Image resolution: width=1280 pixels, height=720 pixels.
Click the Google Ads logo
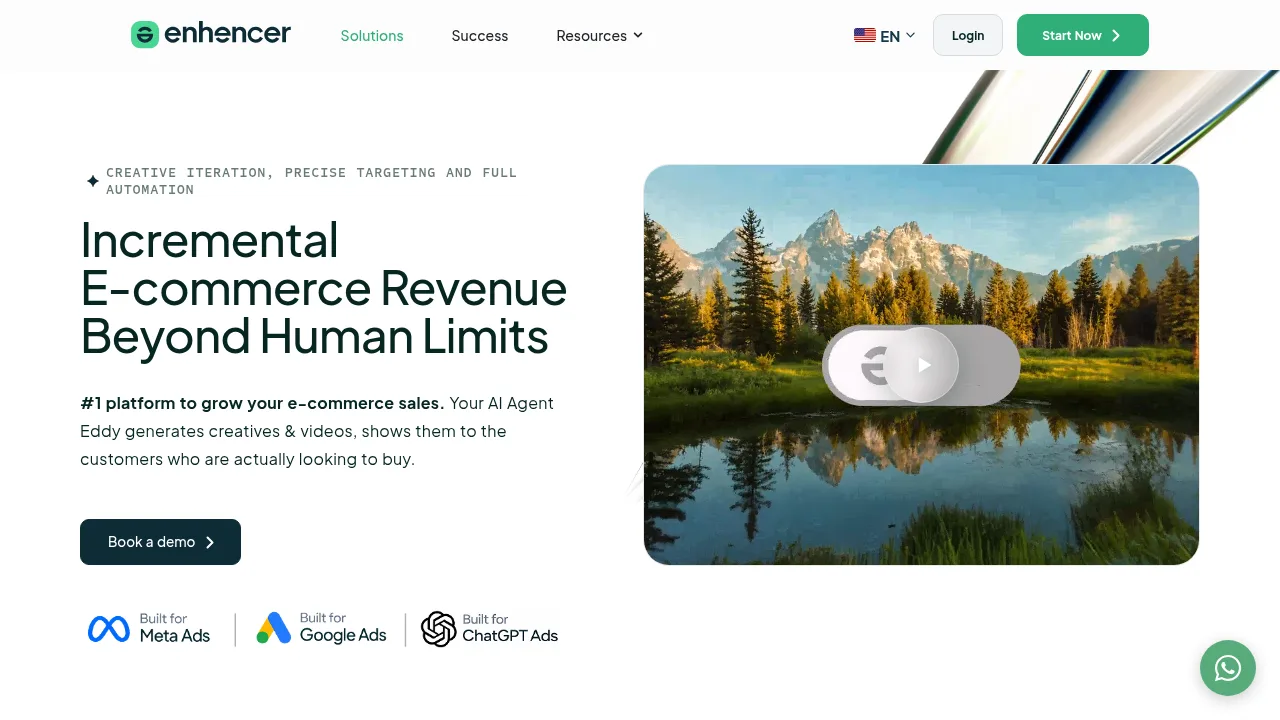click(x=321, y=628)
